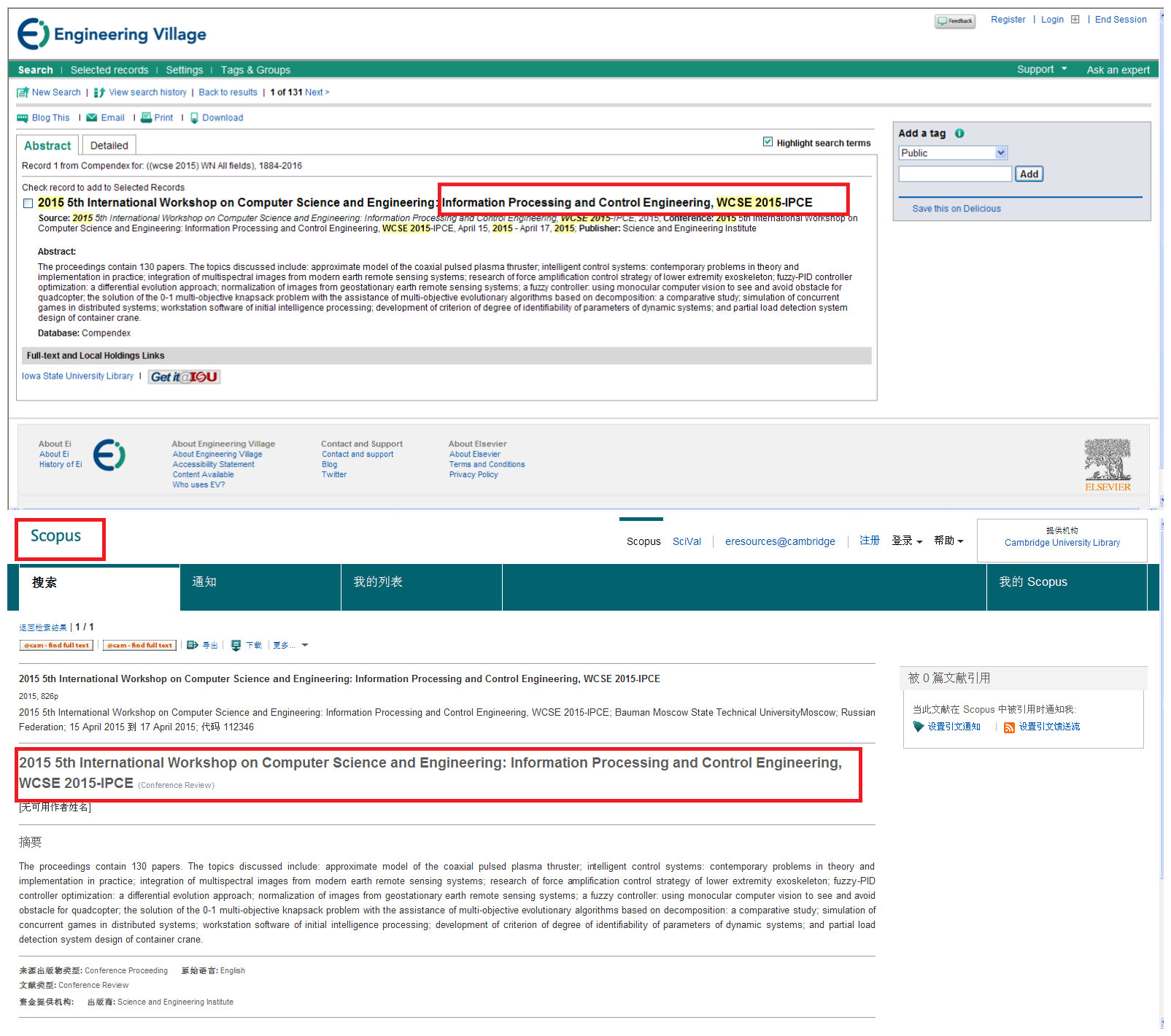Click the second @cam find full text button
1171x1036 pixels.
pos(139,645)
